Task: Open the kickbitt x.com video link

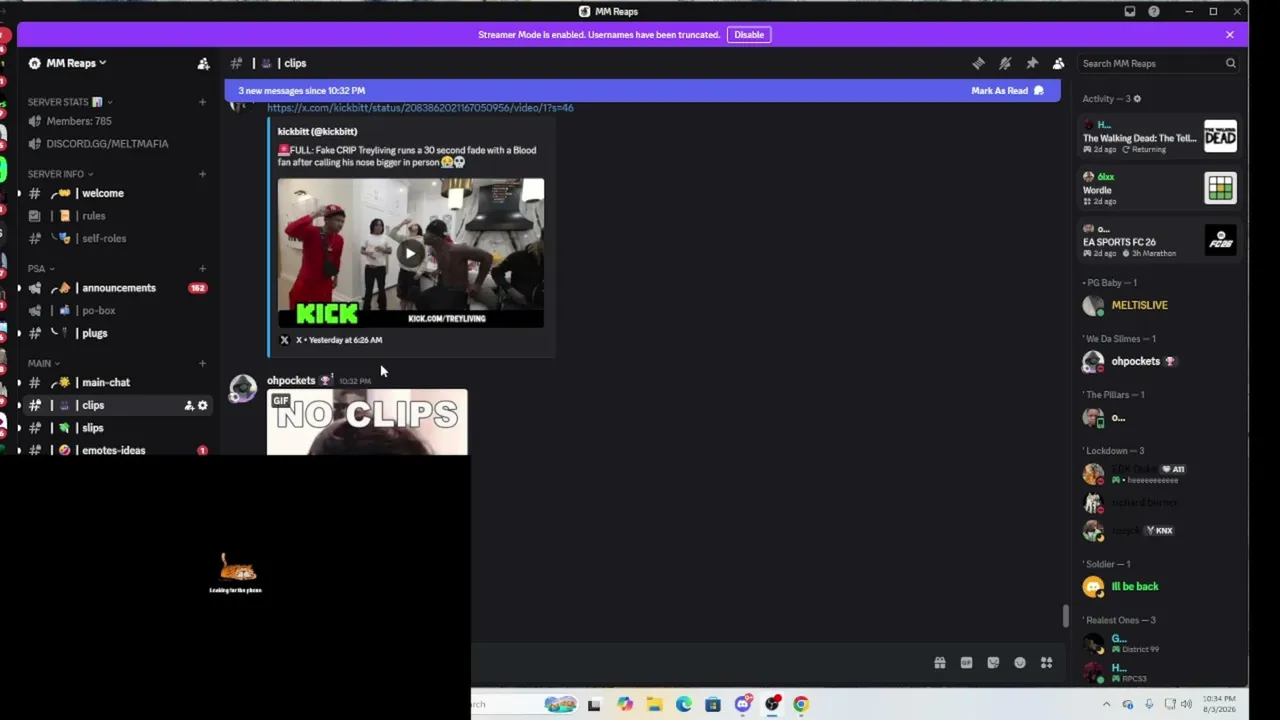Action: 420,107
